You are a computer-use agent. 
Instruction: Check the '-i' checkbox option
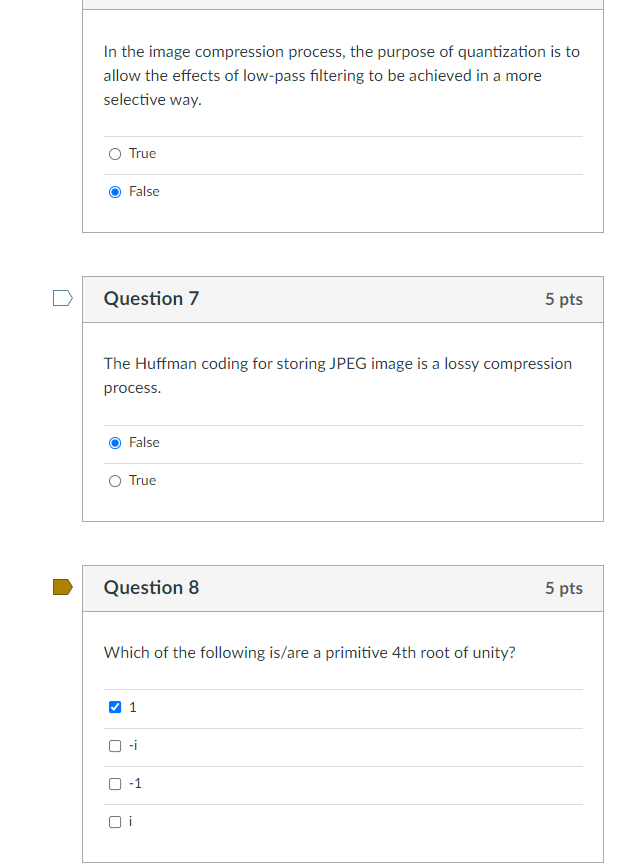pyautogui.click(x=115, y=746)
